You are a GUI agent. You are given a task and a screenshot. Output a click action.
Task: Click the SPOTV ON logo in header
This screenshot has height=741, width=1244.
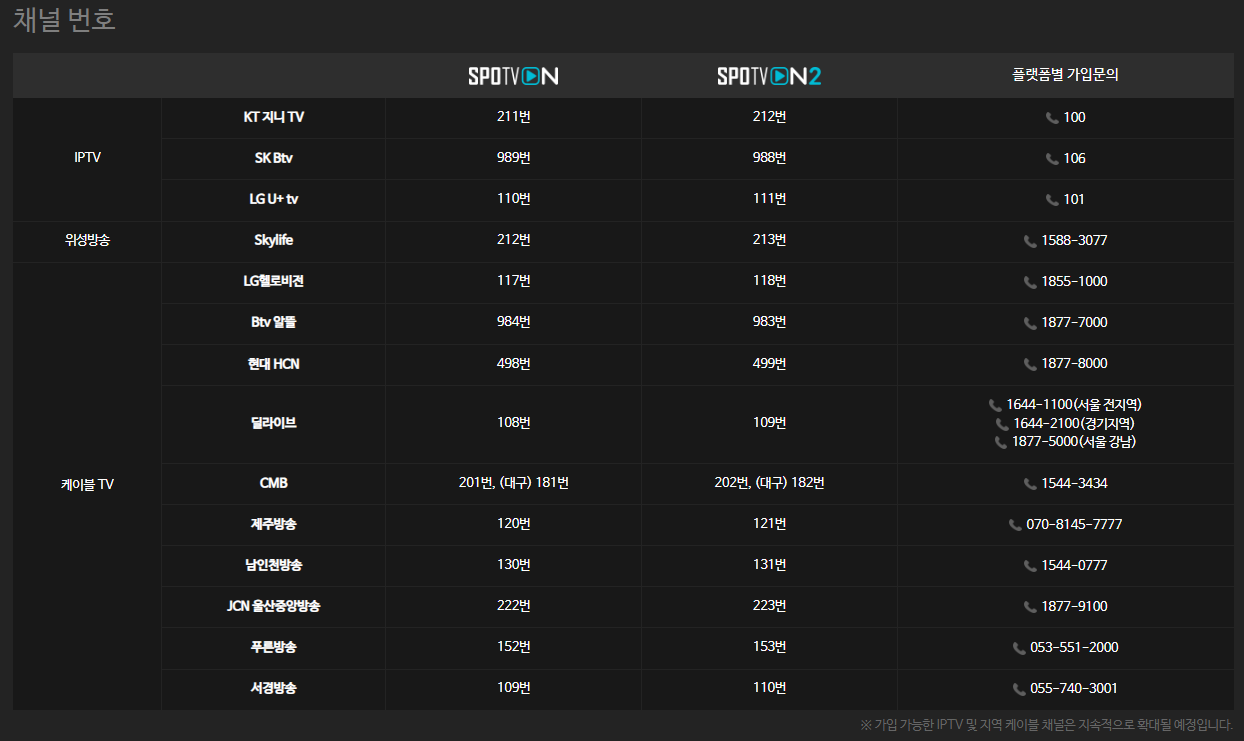513,76
